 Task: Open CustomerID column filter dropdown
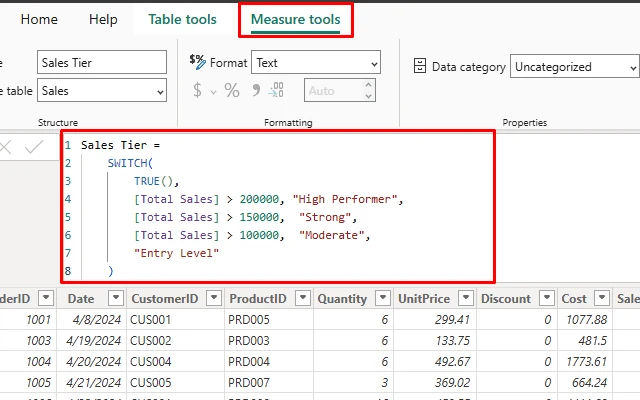click(x=214, y=298)
